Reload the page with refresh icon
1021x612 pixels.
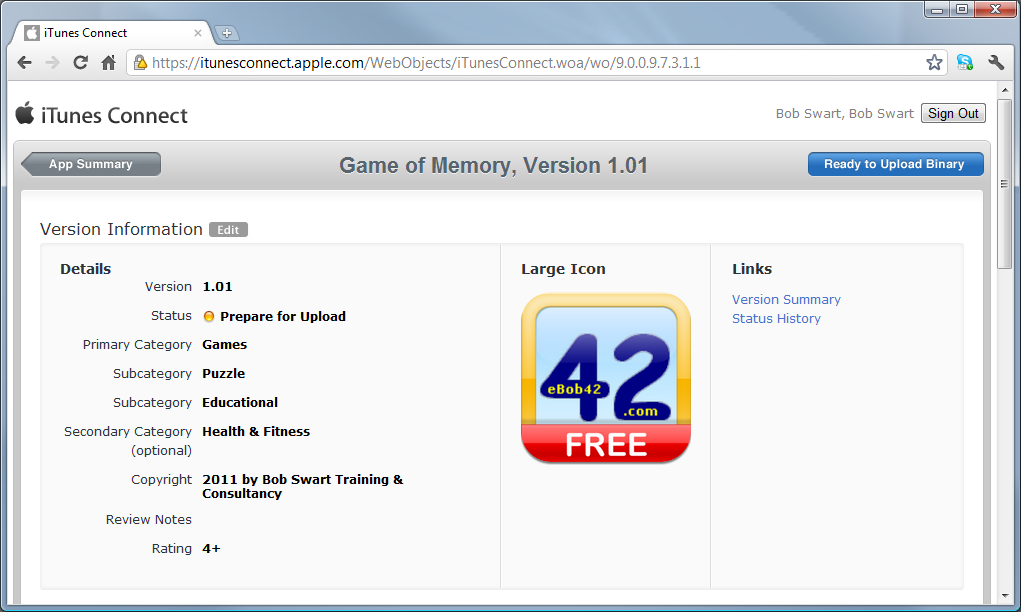[80, 63]
